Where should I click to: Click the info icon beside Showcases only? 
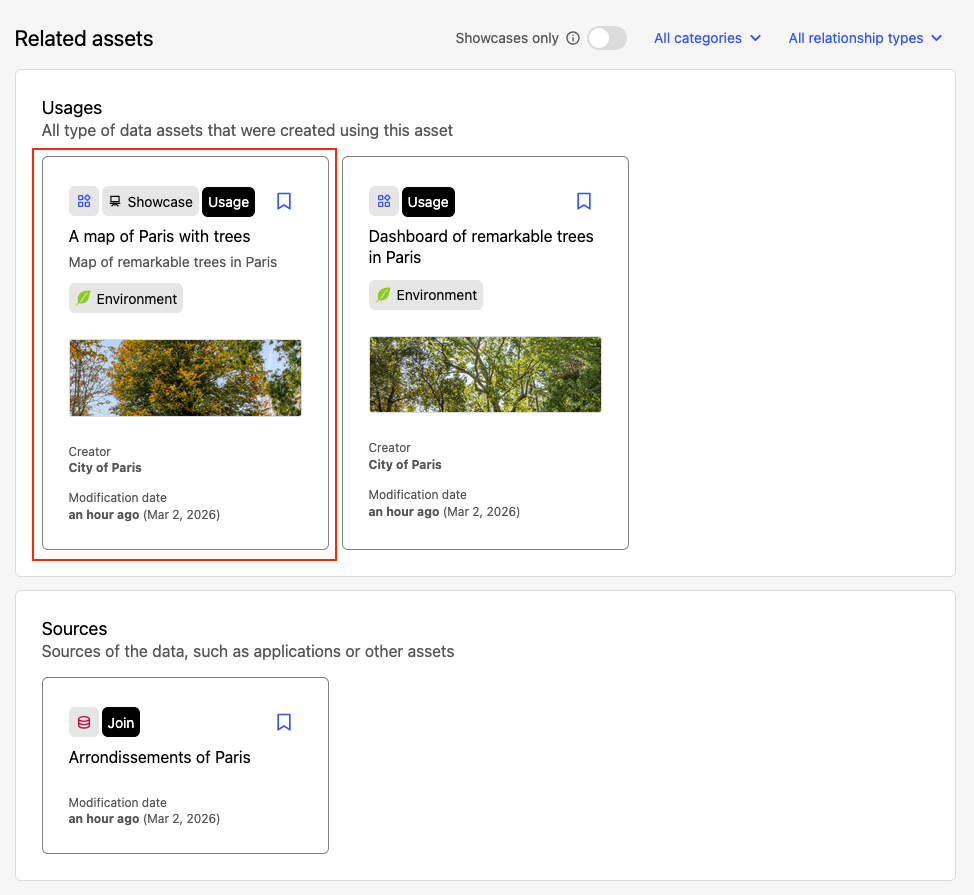573,39
